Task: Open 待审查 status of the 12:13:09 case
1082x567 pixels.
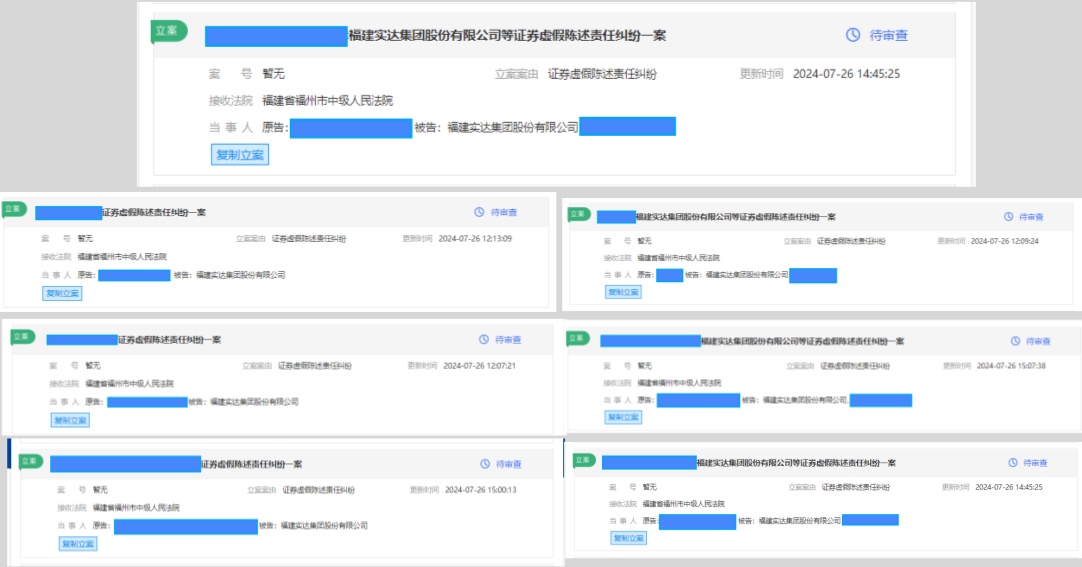Action: [x=504, y=212]
